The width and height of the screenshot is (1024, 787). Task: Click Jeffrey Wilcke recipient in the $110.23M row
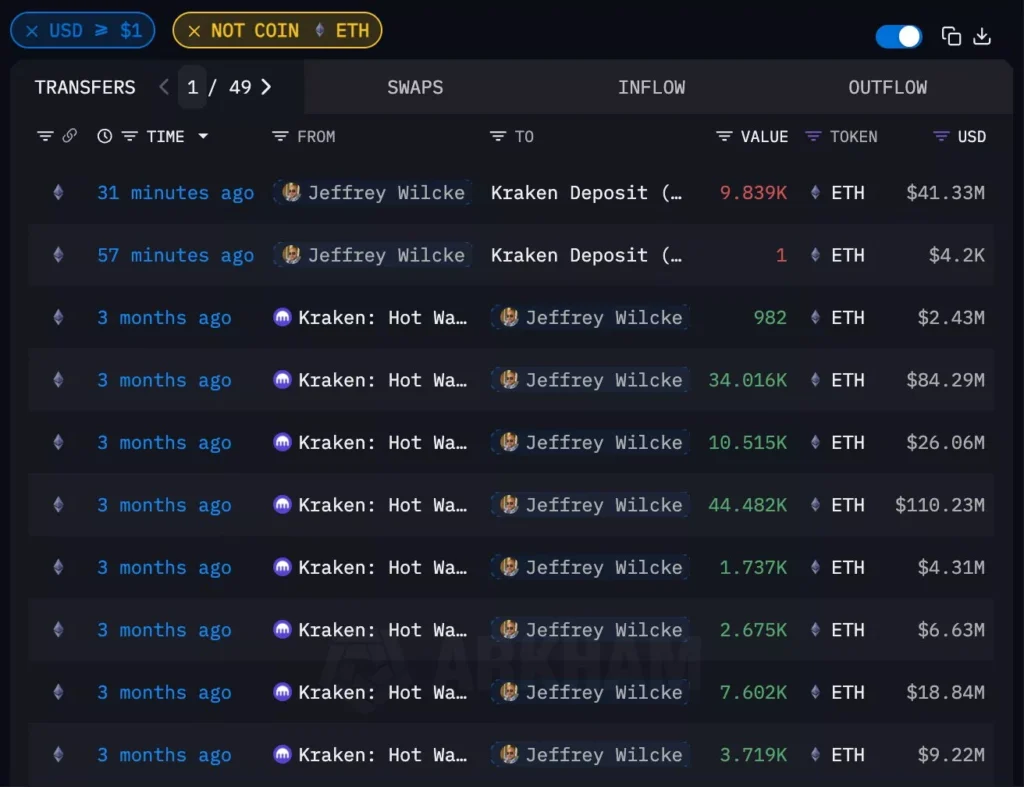coord(590,505)
